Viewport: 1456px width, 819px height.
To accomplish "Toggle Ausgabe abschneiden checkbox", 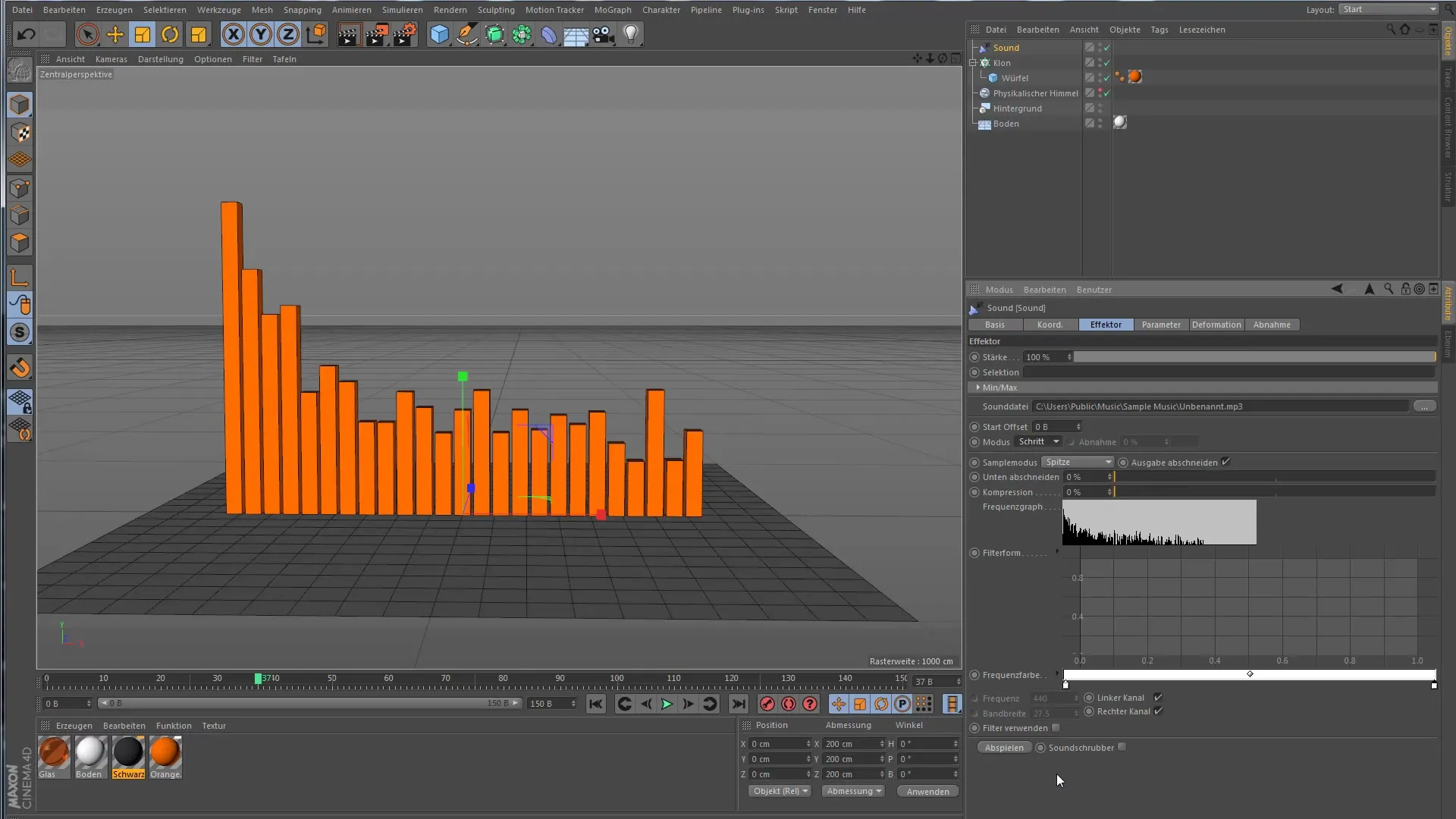I will point(1225,462).
